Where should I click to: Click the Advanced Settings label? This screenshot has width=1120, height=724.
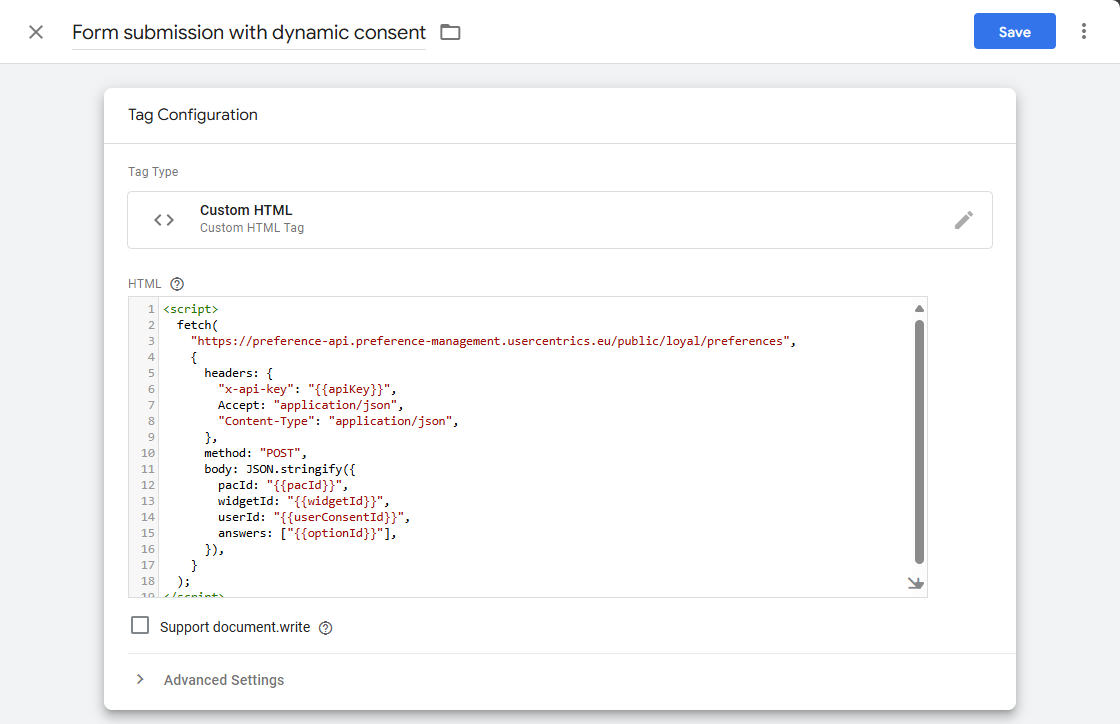coord(224,680)
